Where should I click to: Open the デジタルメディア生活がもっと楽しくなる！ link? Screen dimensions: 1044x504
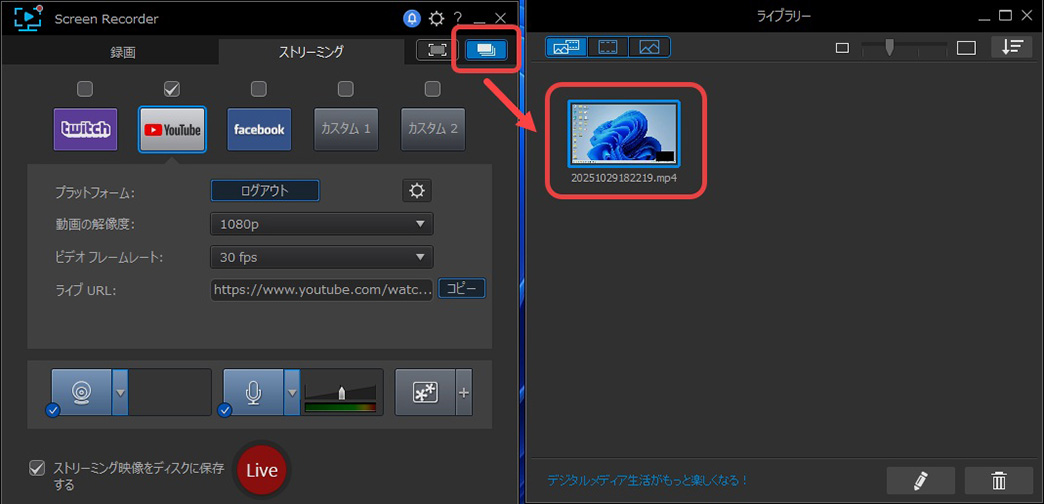click(x=648, y=479)
